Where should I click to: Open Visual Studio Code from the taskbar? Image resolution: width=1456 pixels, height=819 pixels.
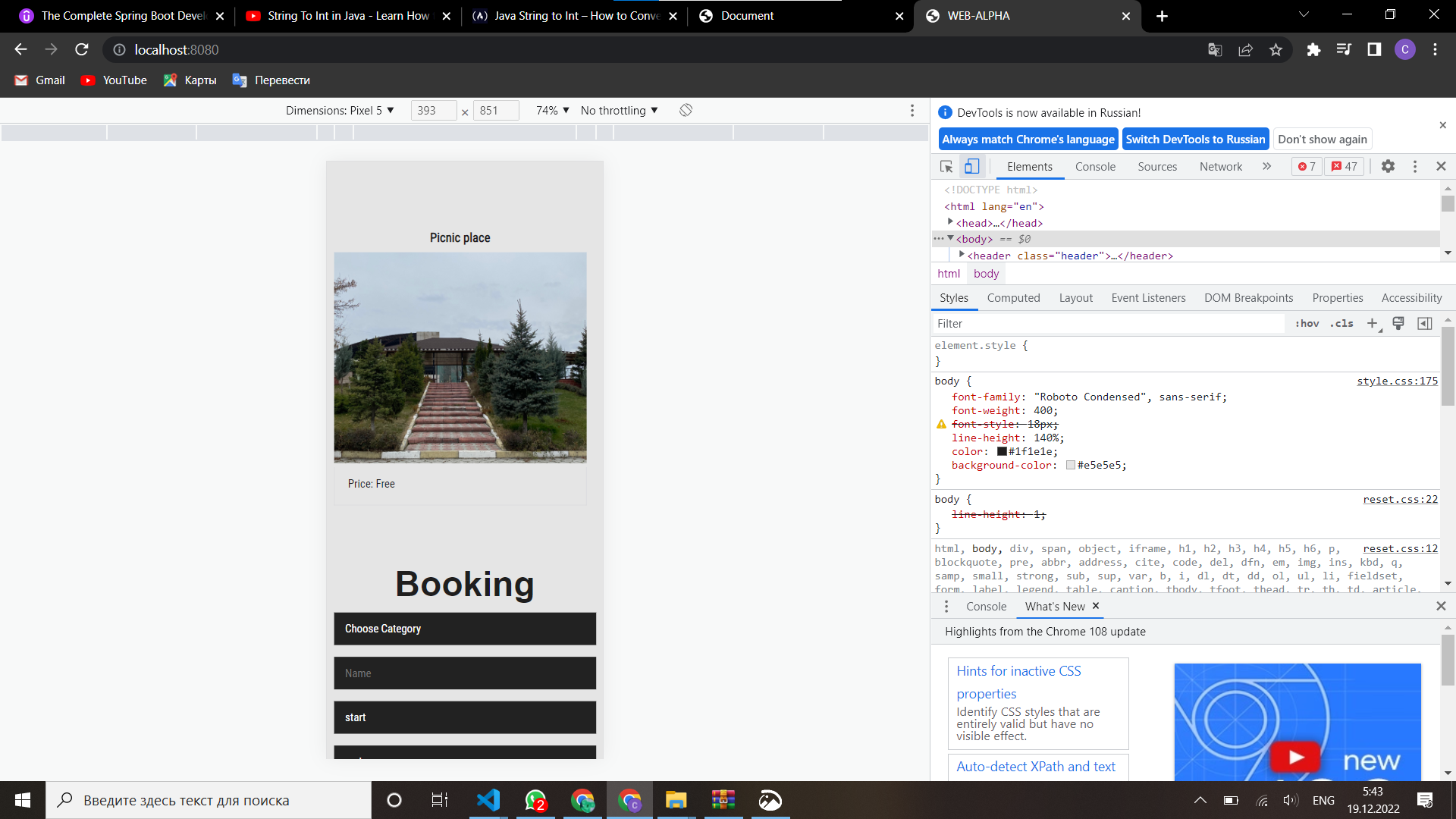pyautogui.click(x=489, y=800)
